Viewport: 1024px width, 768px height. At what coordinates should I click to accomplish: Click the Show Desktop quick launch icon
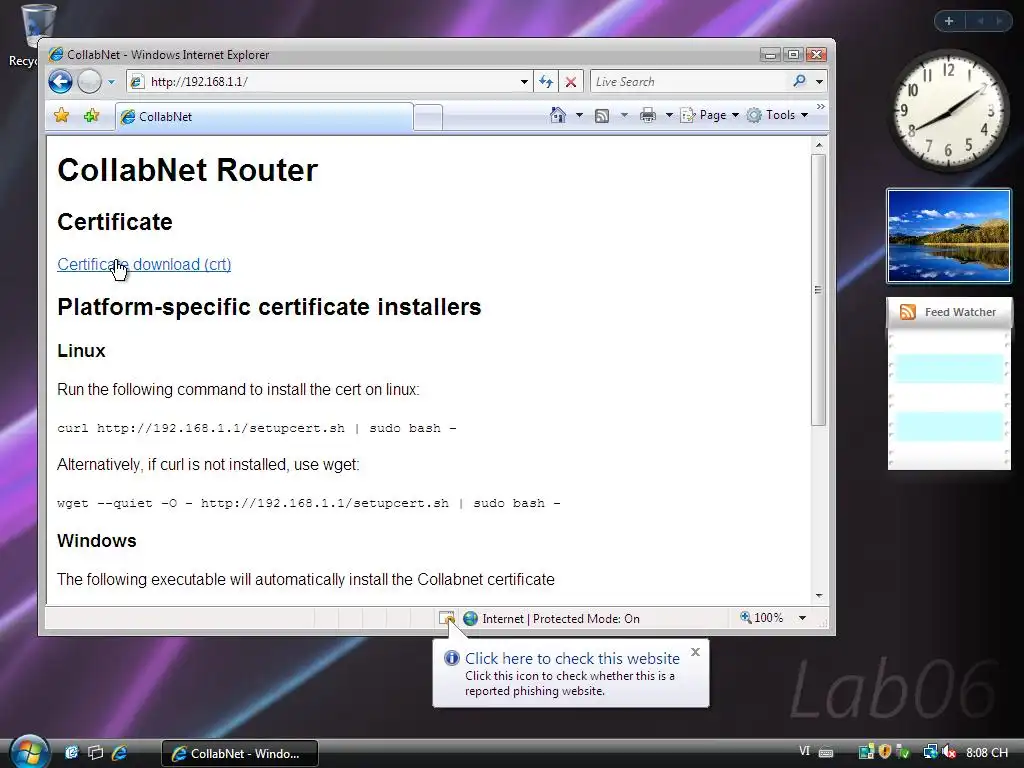pos(71,753)
